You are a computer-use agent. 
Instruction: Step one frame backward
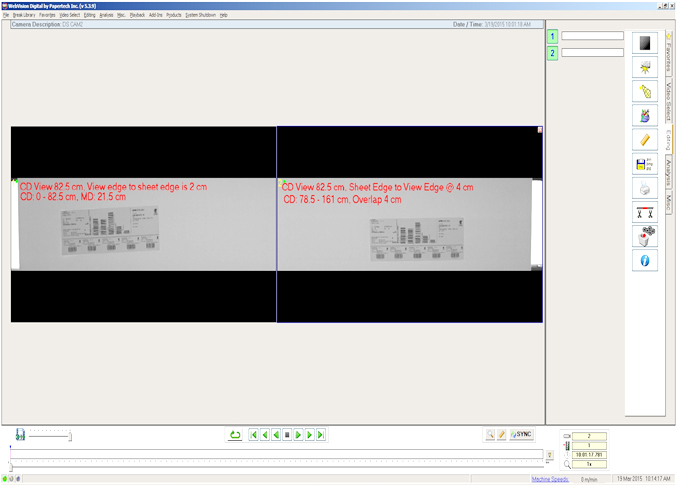[x=265, y=435]
